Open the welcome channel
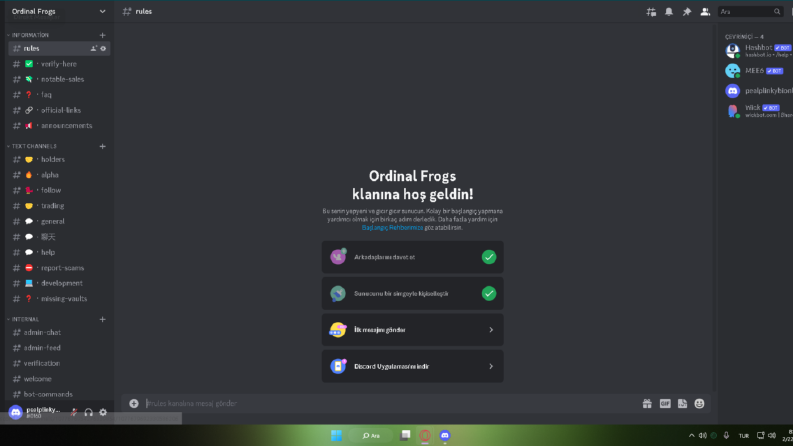Screen dimensions: 793x446 59,379
